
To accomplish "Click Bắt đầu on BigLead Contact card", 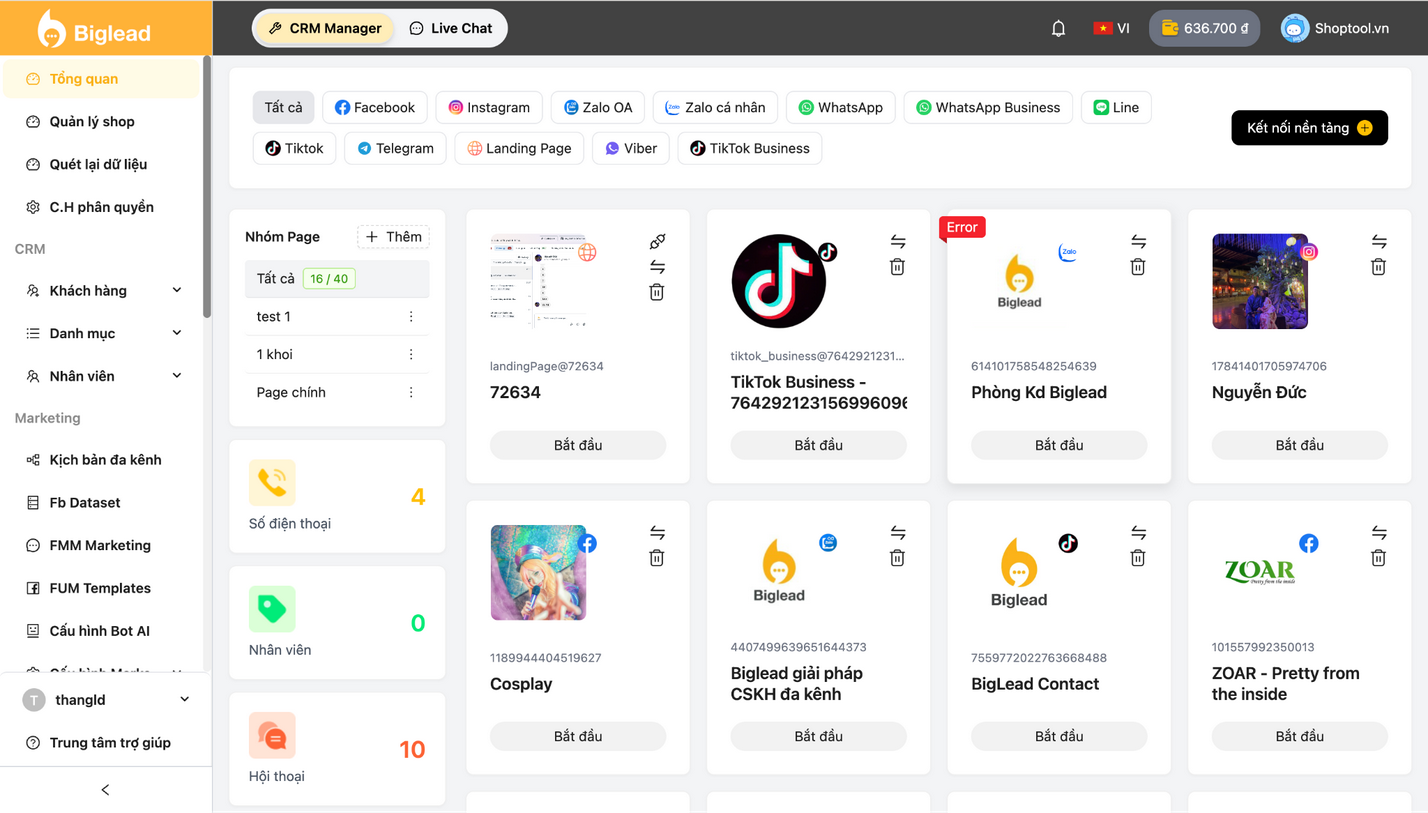I will pyautogui.click(x=1059, y=736).
